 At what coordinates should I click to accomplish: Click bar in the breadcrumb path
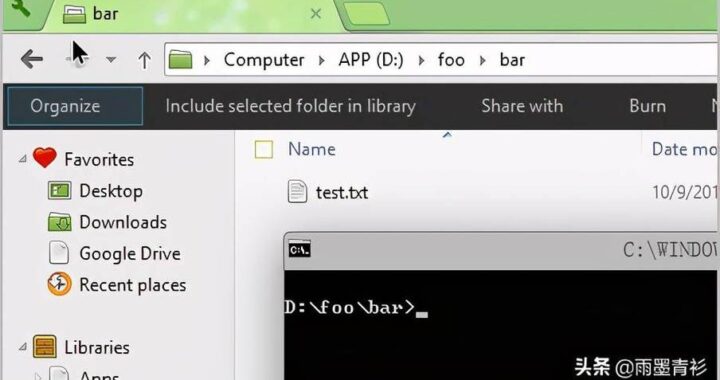pos(512,60)
